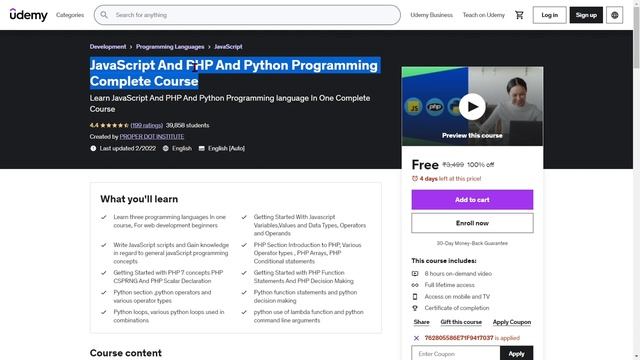
Task: Click Enroll now button
Action: 472,223
